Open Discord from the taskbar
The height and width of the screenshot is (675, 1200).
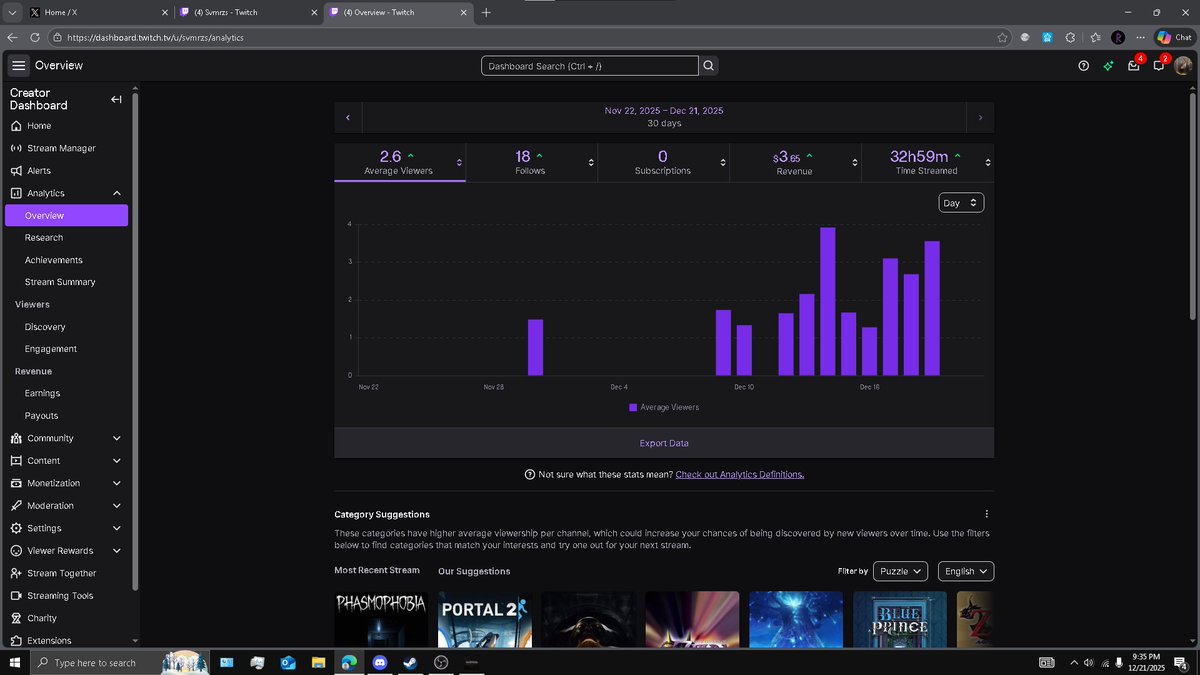[x=380, y=662]
